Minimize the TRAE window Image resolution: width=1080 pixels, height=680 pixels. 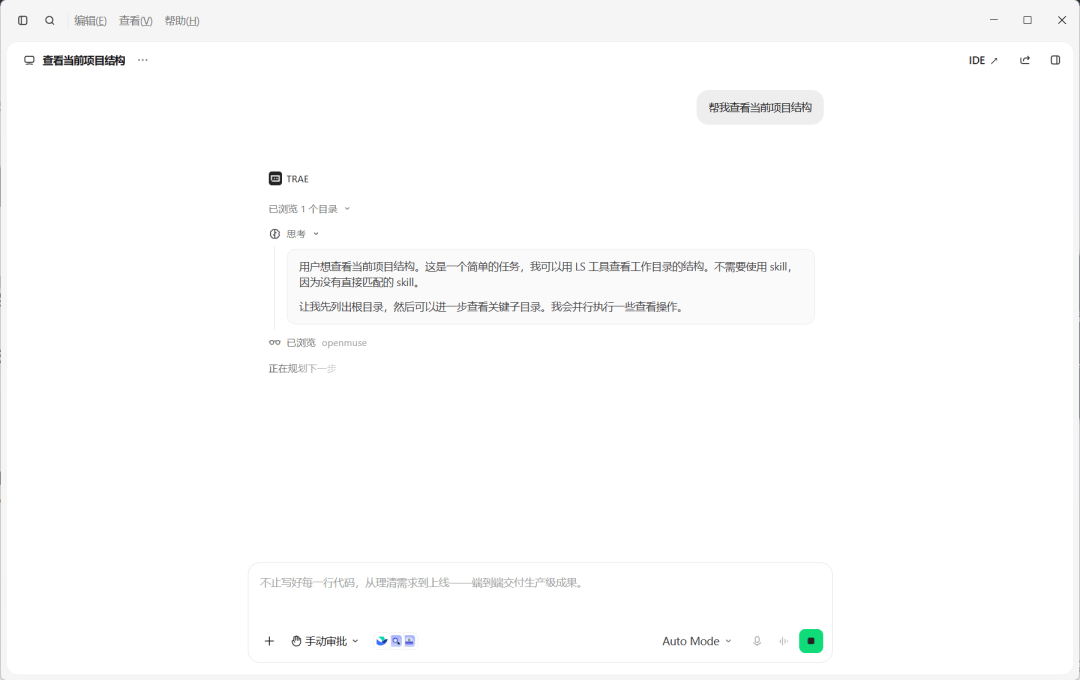994,20
